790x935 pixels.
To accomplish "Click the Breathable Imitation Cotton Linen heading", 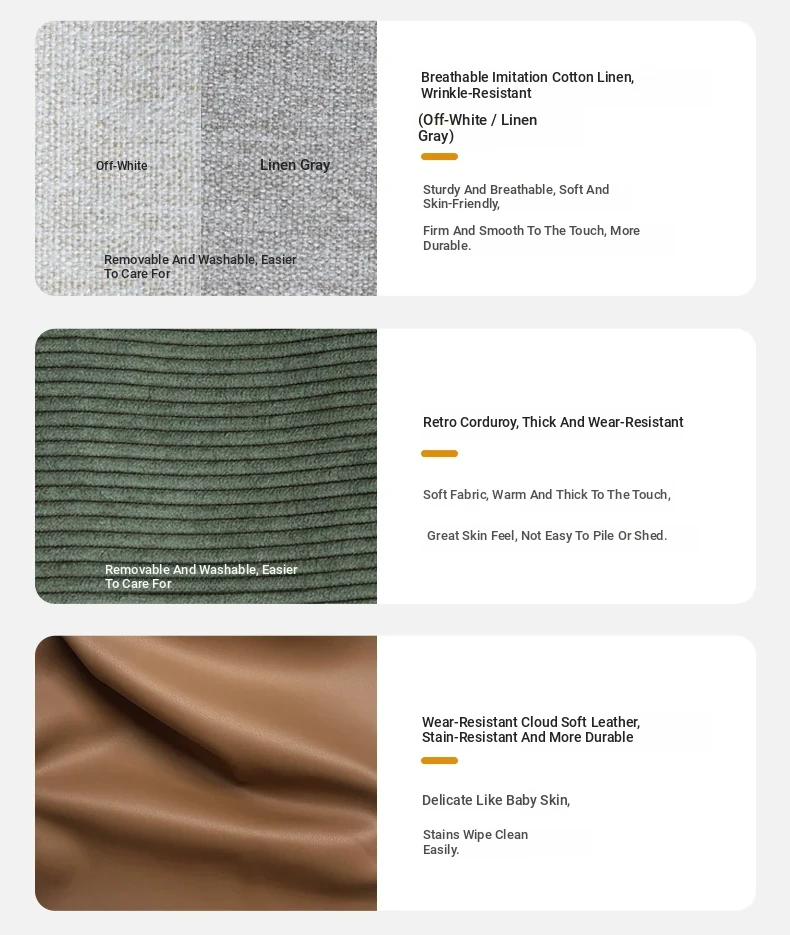I will (x=527, y=85).
